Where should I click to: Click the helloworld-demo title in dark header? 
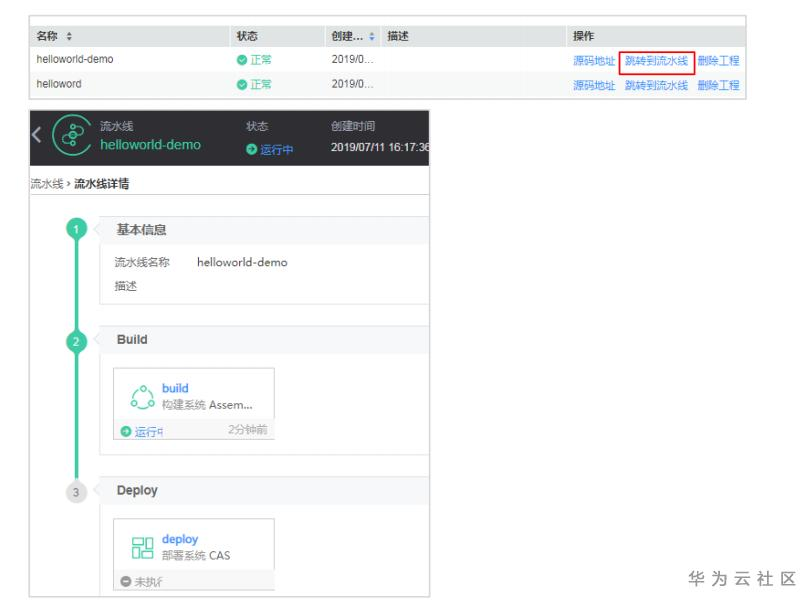pos(150,144)
